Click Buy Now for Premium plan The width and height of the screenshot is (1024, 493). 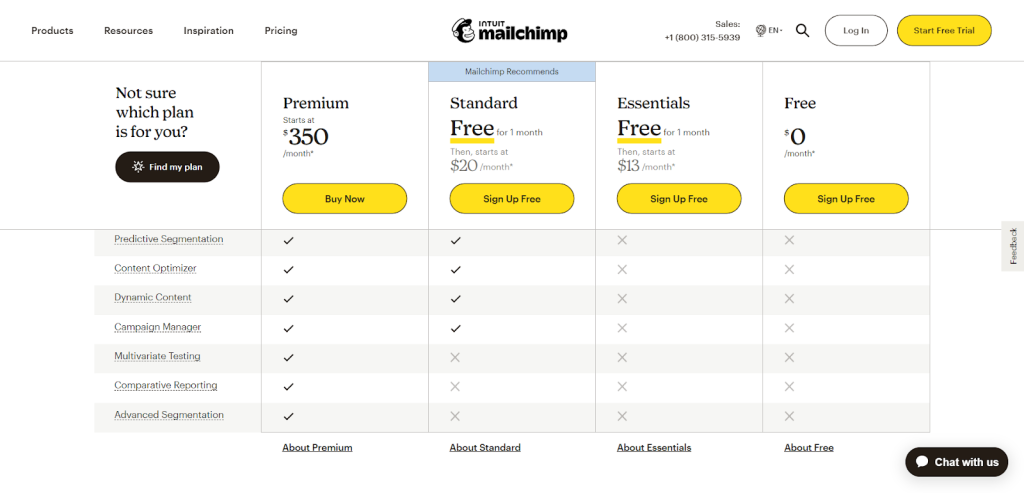(345, 199)
